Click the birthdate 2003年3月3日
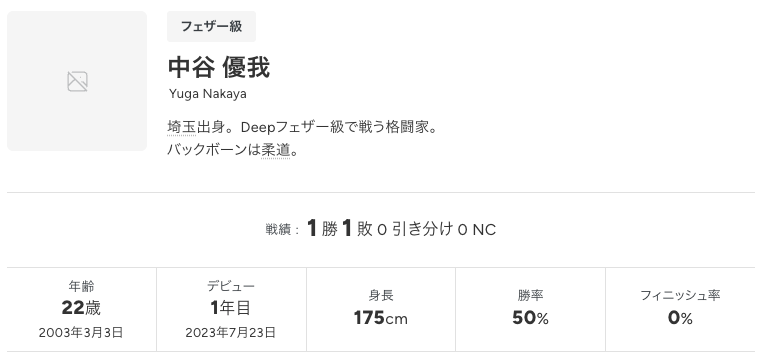This screenshot has height=363, width=773. 81,333
